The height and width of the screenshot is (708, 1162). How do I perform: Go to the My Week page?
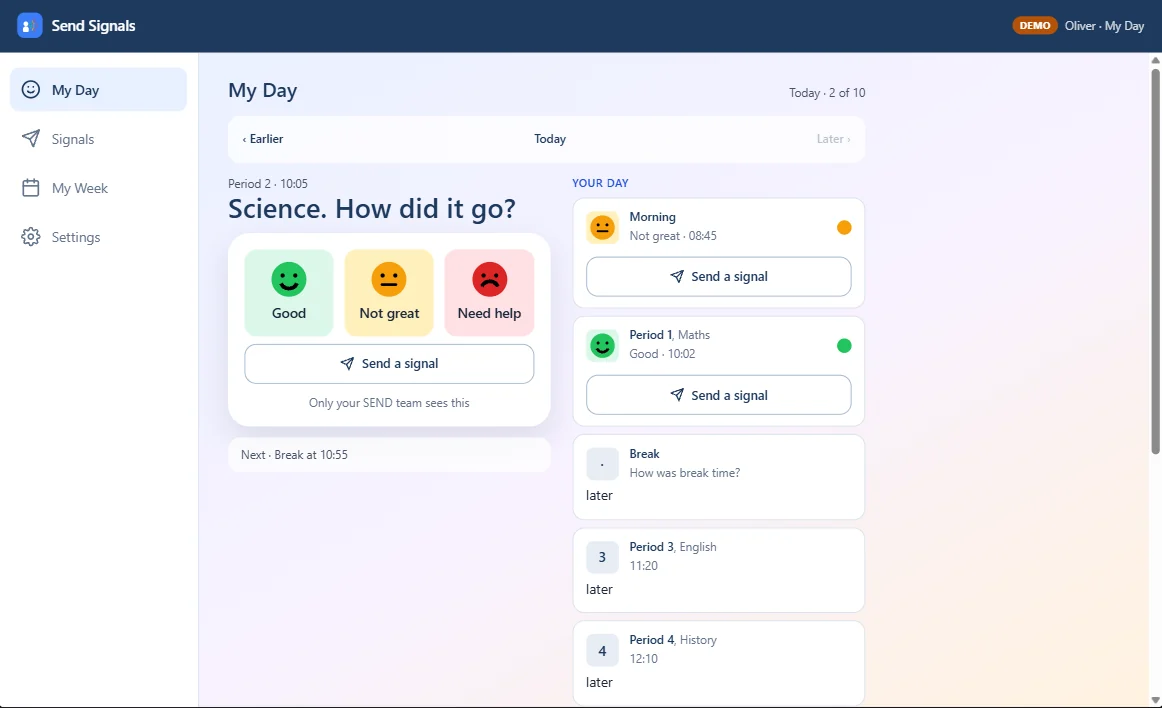99,188
